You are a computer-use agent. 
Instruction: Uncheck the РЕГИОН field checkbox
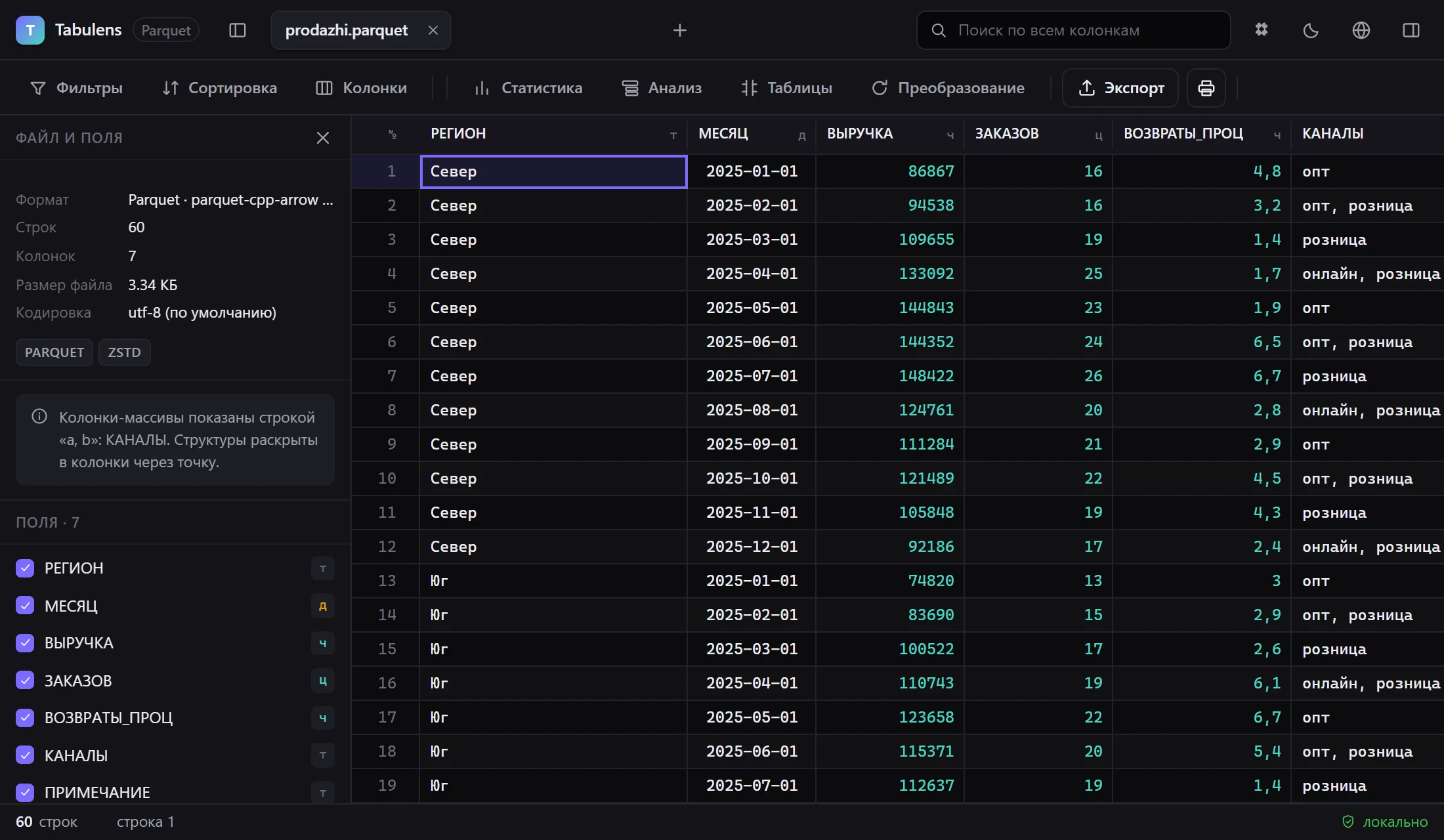pos(25,568)
